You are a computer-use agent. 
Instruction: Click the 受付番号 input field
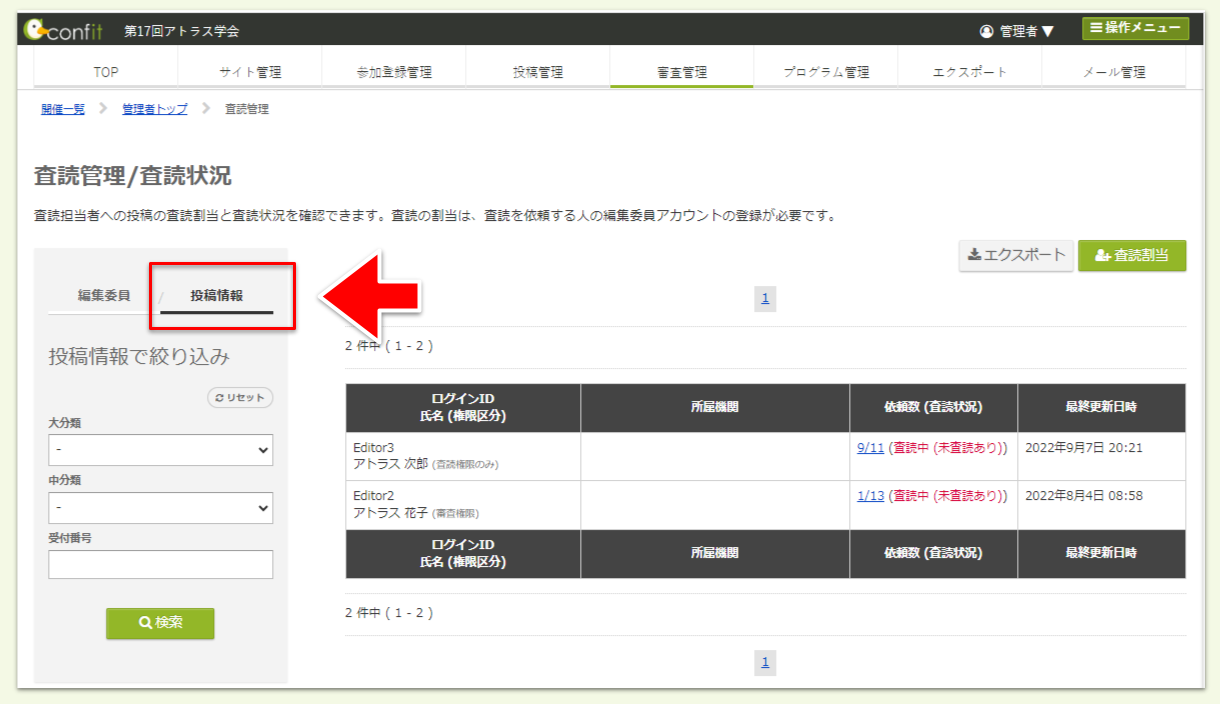coord(160,565)
